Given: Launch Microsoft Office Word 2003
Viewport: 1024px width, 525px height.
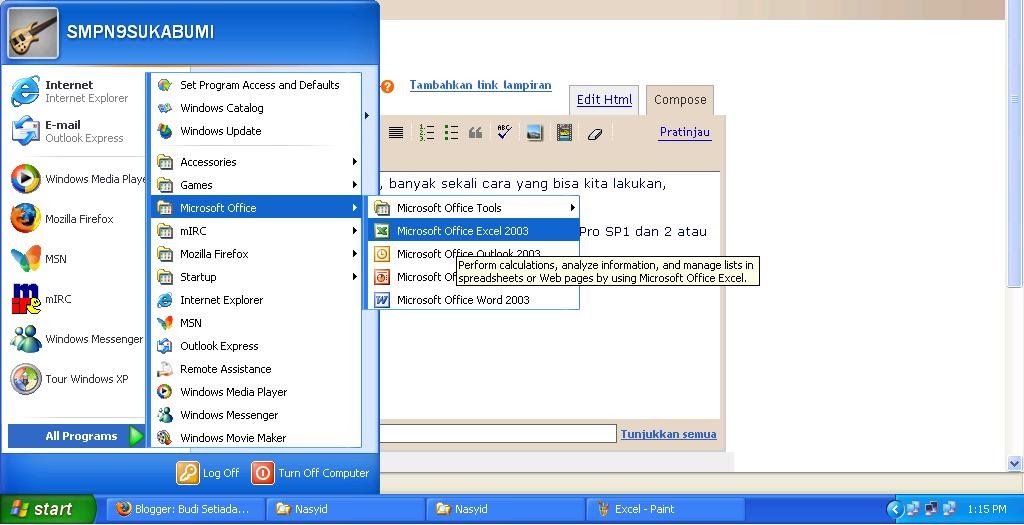Looking at the screenshot, I should (473, 300).
